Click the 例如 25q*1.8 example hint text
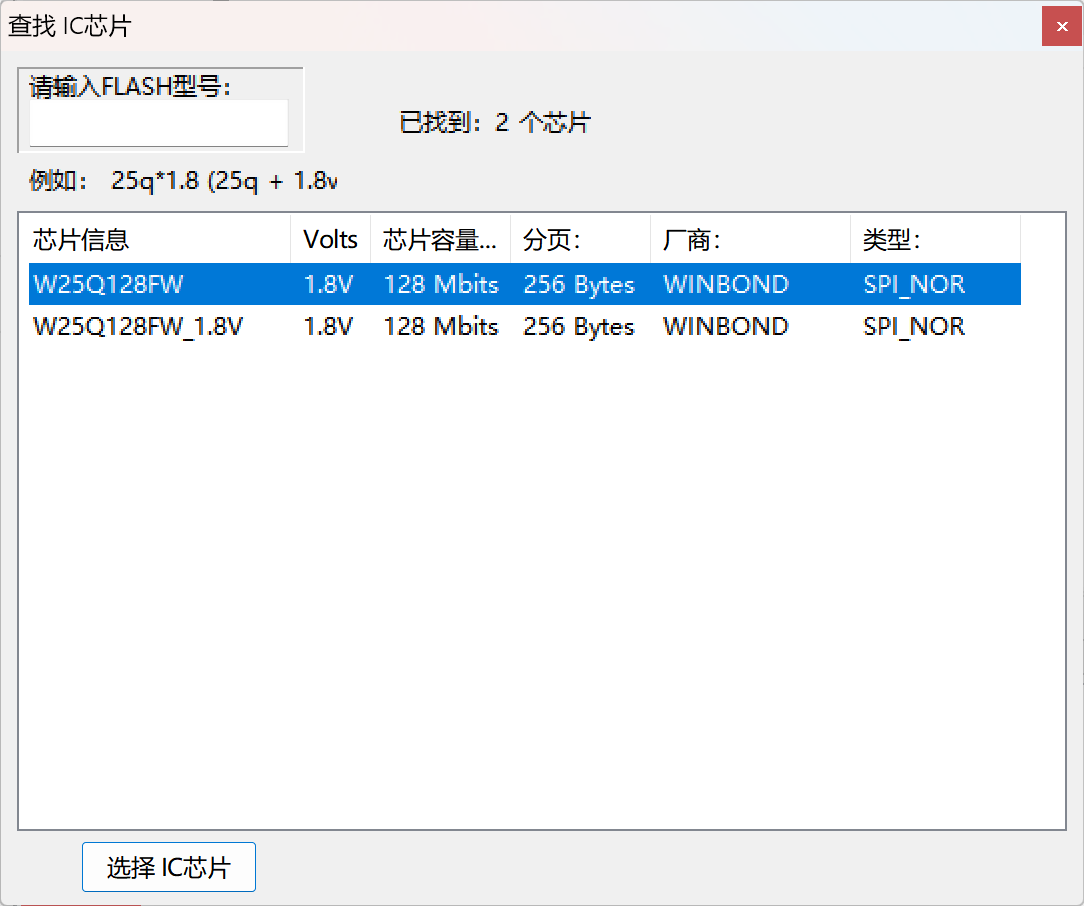This screenshot has height=906, width=1084. point(184,181)
